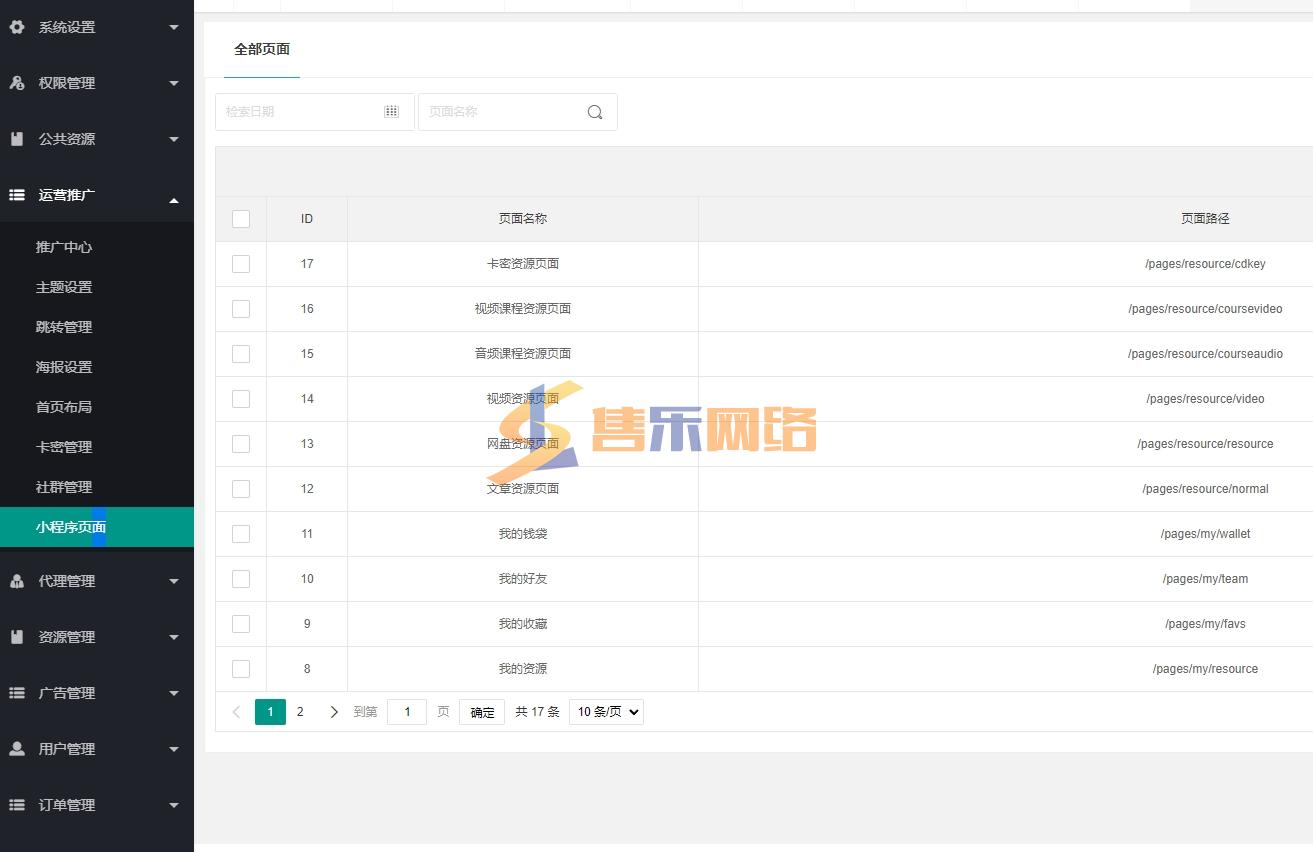Switch to the 全部页面 tab
Viewport: 1313px width, 852px height.
(262, 49)
